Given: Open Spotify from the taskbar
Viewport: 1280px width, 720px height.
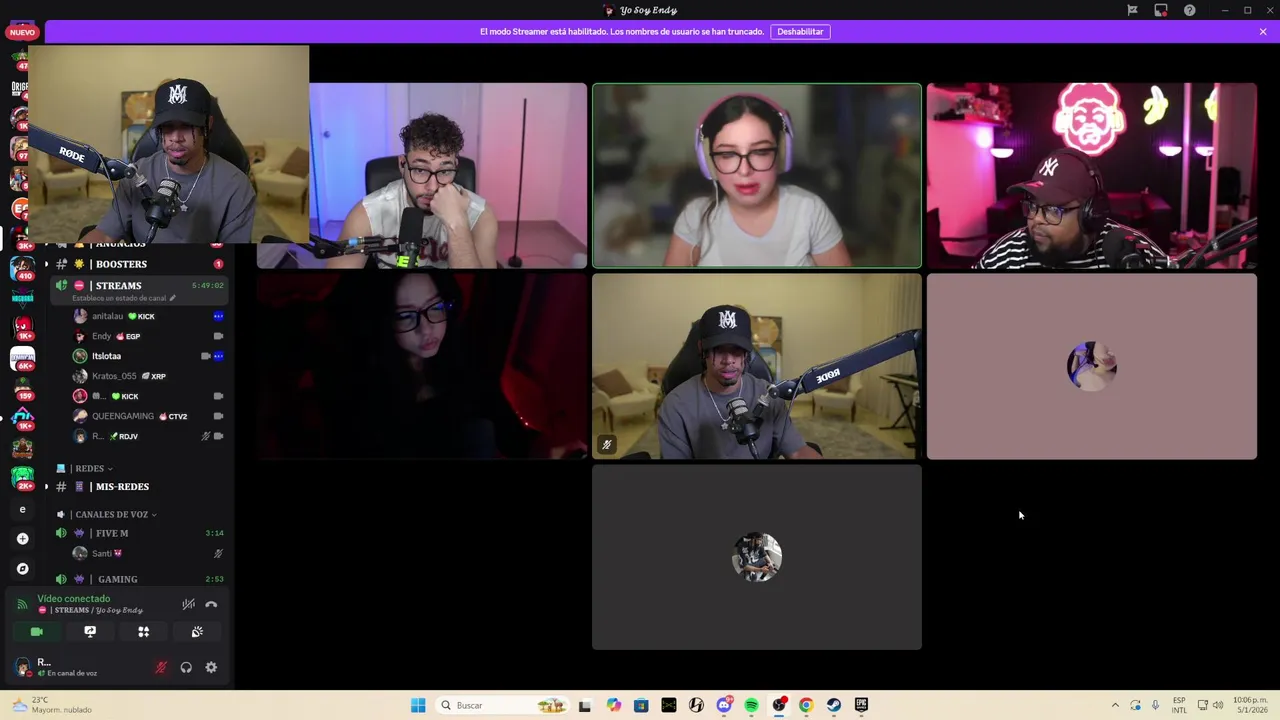Looking at the screenshot, I should pyautogui.click(x=751, y=705).
